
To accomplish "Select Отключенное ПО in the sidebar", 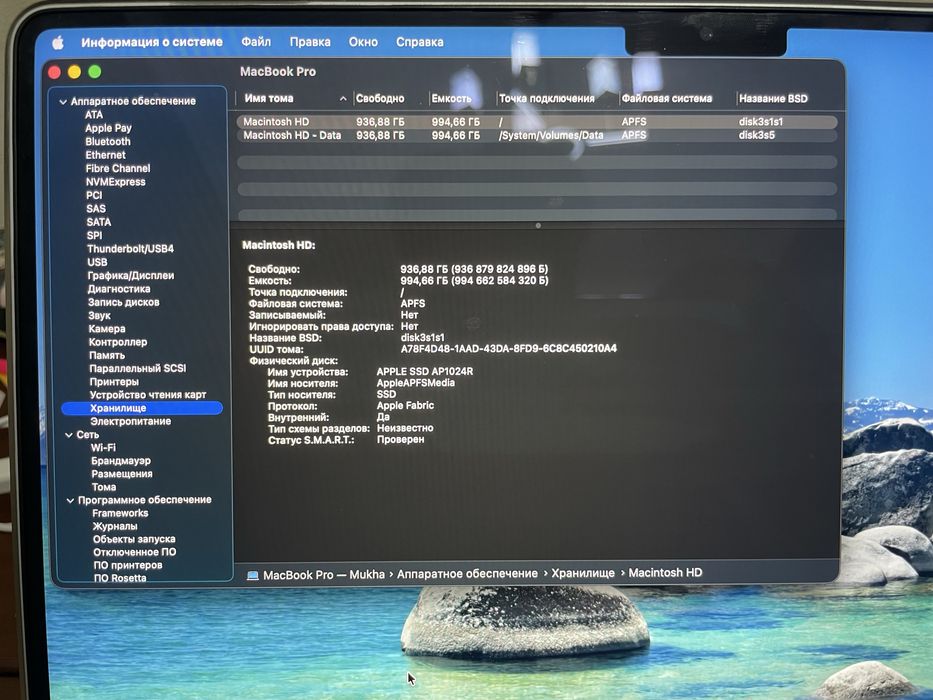I will 134,552.
